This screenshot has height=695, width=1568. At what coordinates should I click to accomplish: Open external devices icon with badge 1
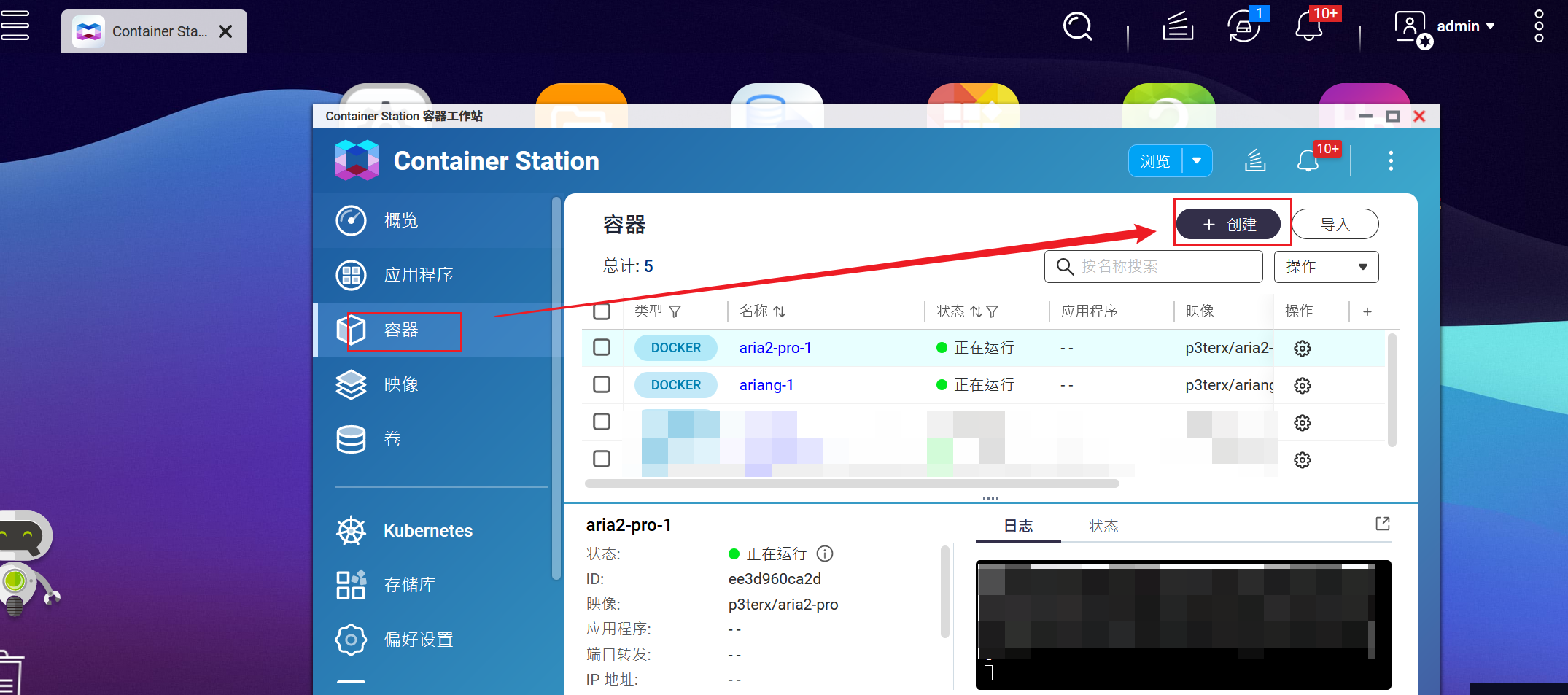click(1245, 27)
